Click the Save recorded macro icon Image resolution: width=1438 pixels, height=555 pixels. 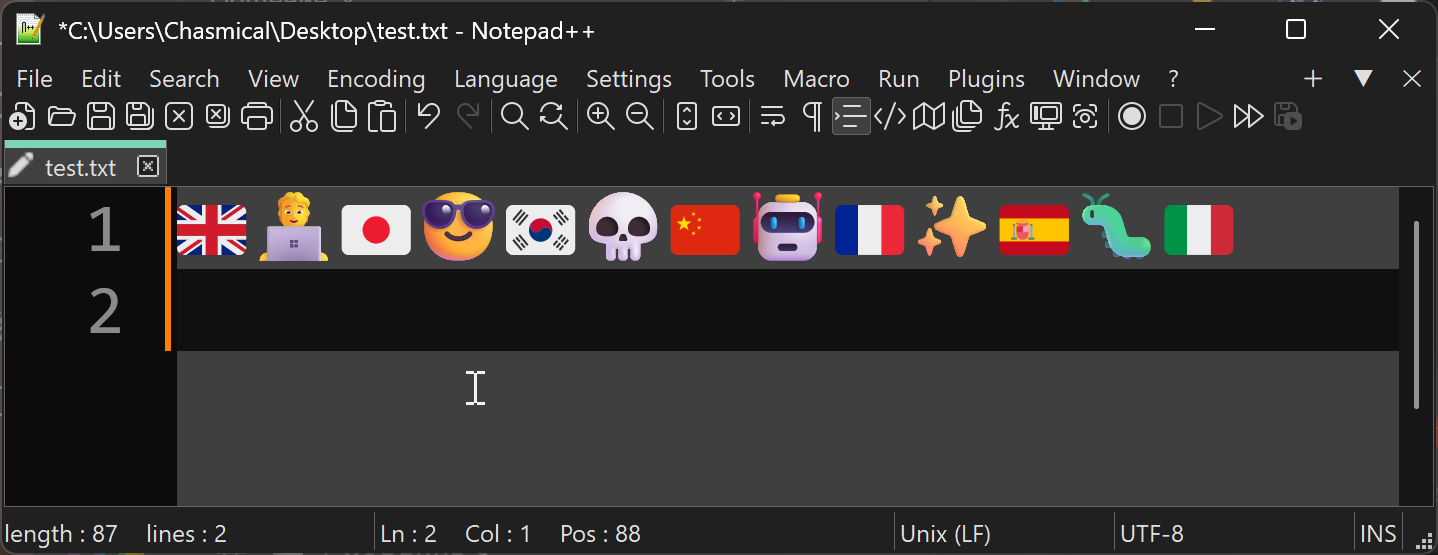coord(1289,117)
